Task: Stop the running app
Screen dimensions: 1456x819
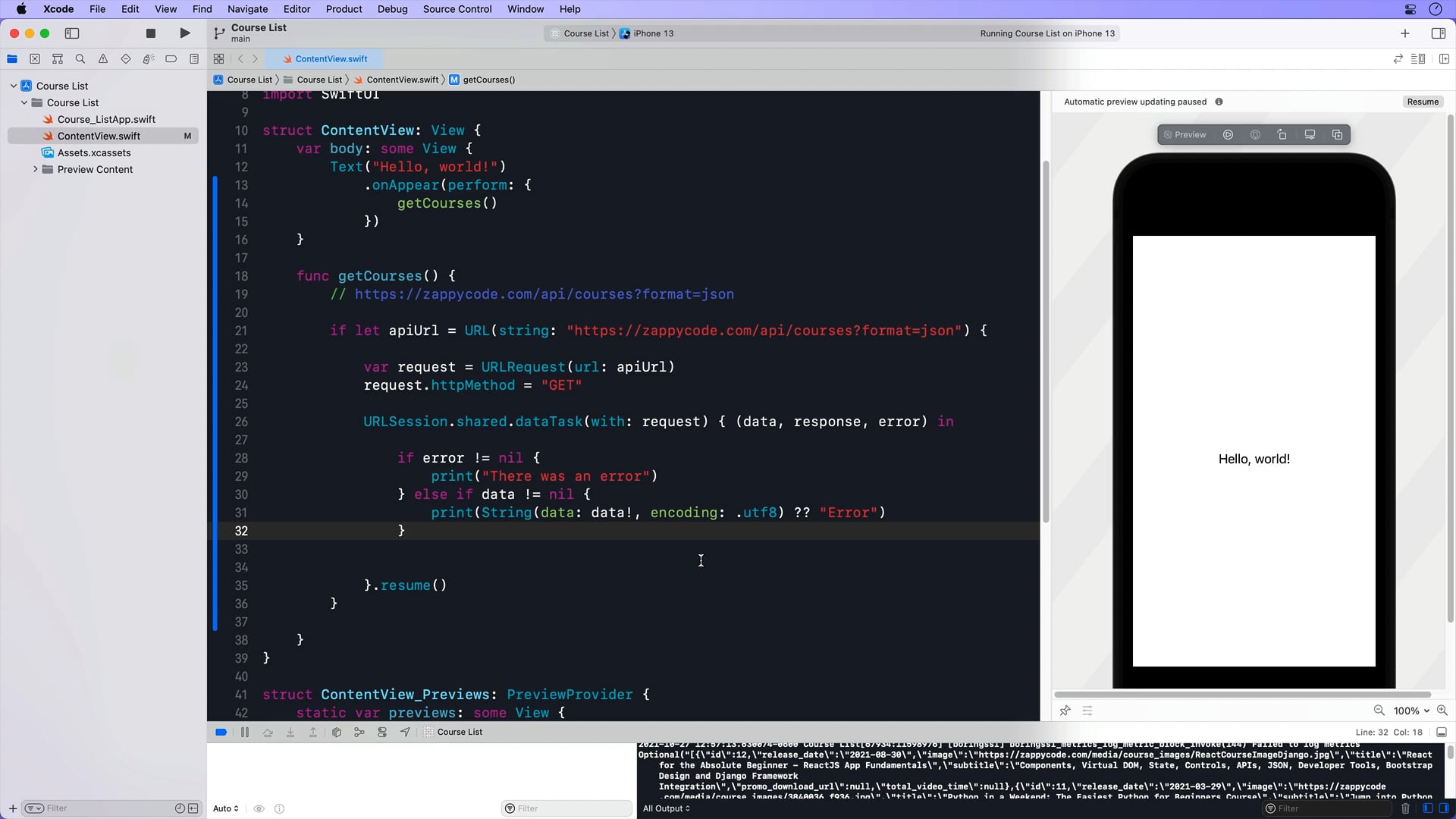Action: tap(151, 33)
